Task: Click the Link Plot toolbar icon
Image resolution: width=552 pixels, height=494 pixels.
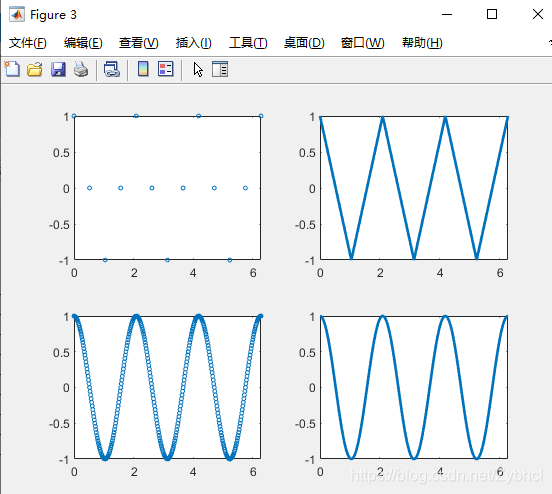Action: pyautogui.click(x=112, y=69)
